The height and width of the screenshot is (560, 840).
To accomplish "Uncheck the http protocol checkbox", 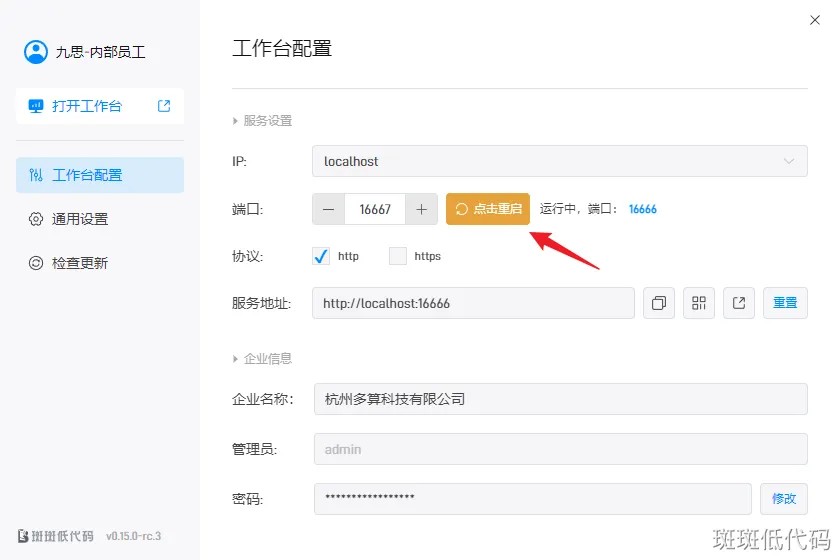I will (321, 256).
